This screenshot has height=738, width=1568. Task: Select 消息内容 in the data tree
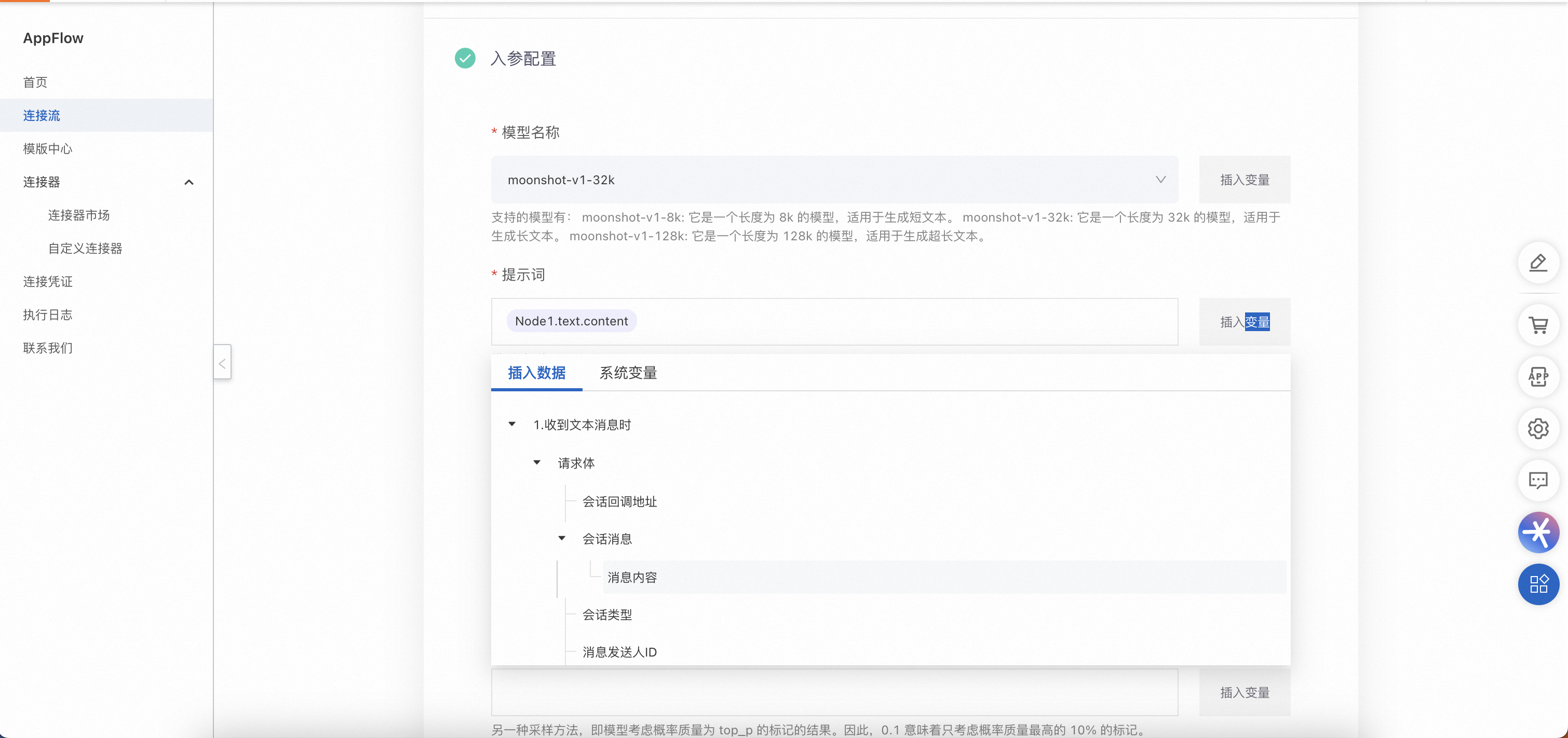(632, 577)
